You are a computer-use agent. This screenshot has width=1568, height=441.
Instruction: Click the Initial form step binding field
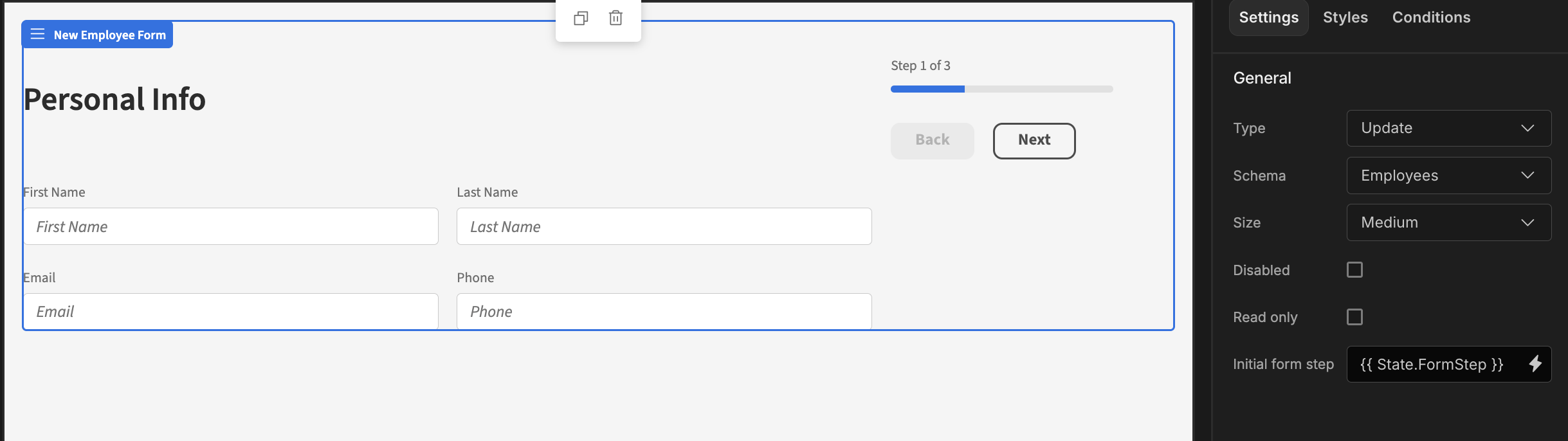1448,364
